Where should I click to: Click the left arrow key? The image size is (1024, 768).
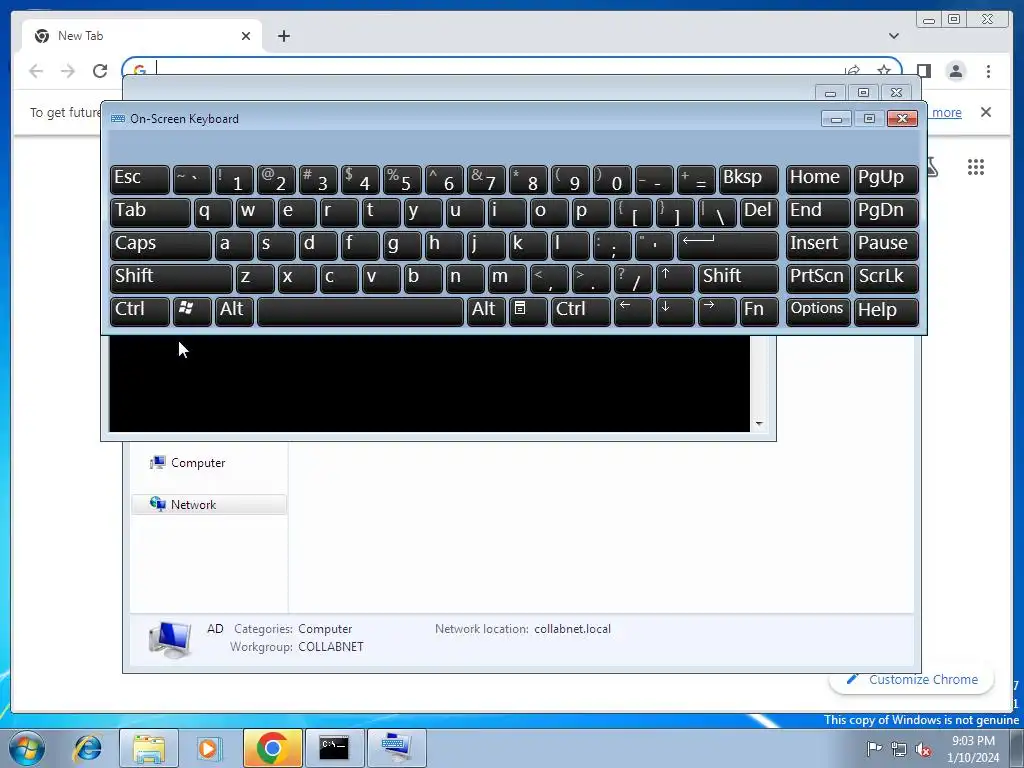tap(633, 311)
